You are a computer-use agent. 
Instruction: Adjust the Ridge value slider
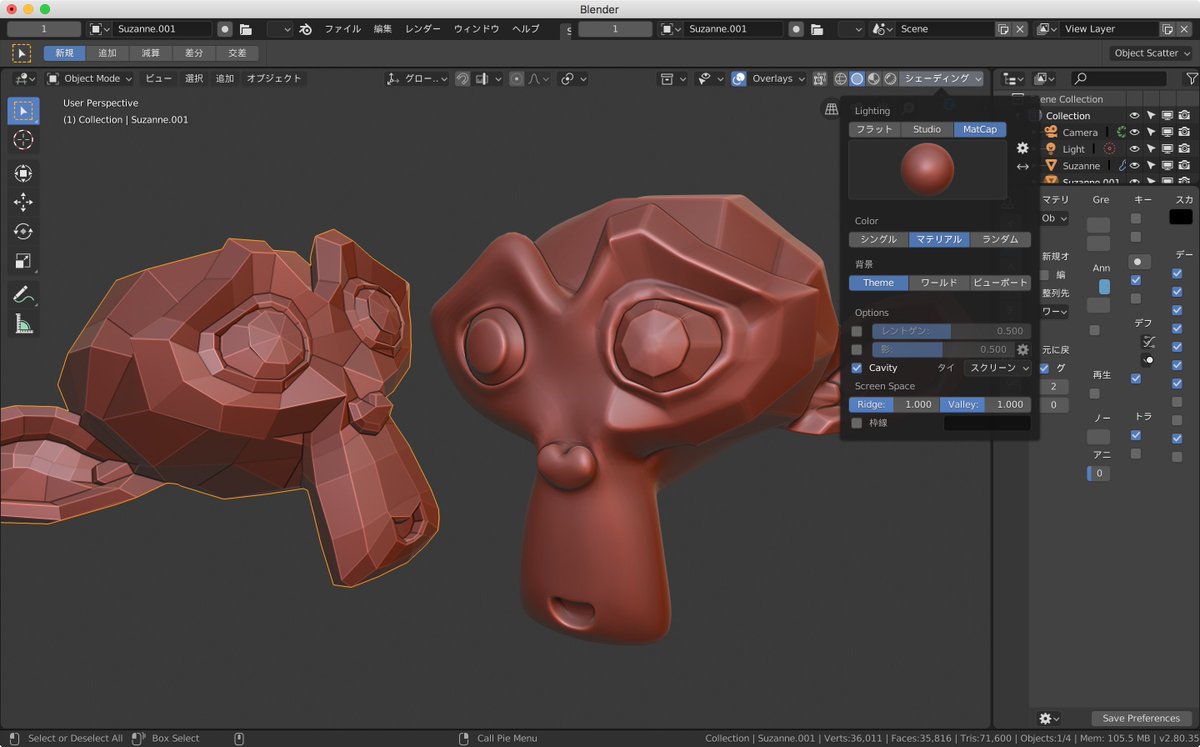(894, 405)
